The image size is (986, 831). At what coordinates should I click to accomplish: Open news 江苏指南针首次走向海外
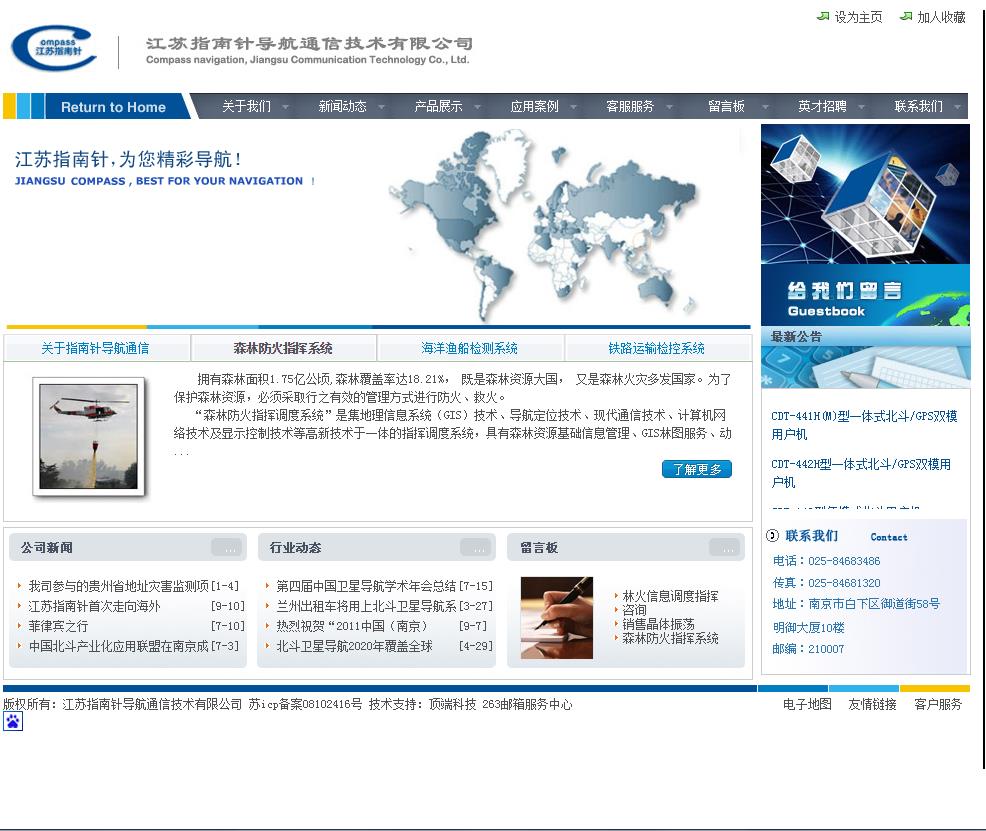click(94, 606)
